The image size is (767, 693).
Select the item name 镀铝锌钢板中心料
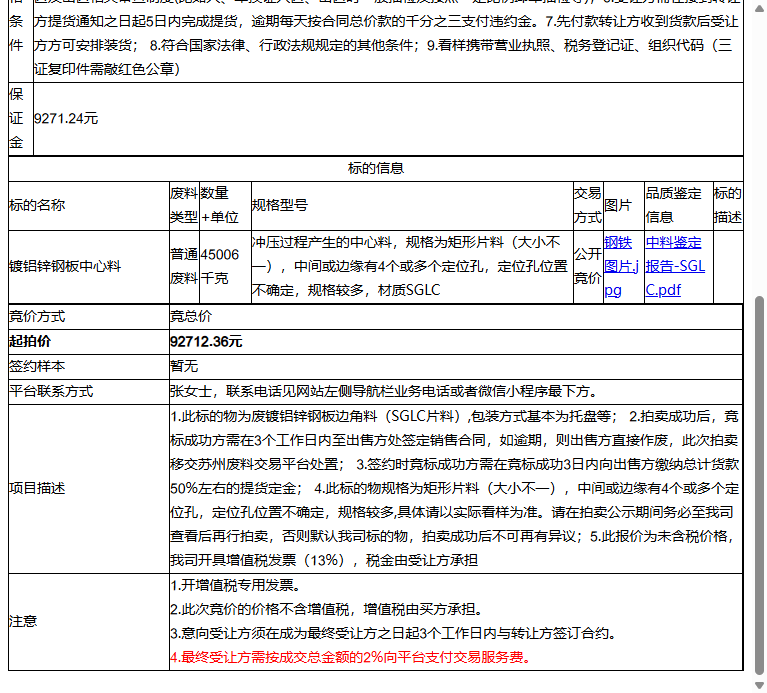[65, 267]
